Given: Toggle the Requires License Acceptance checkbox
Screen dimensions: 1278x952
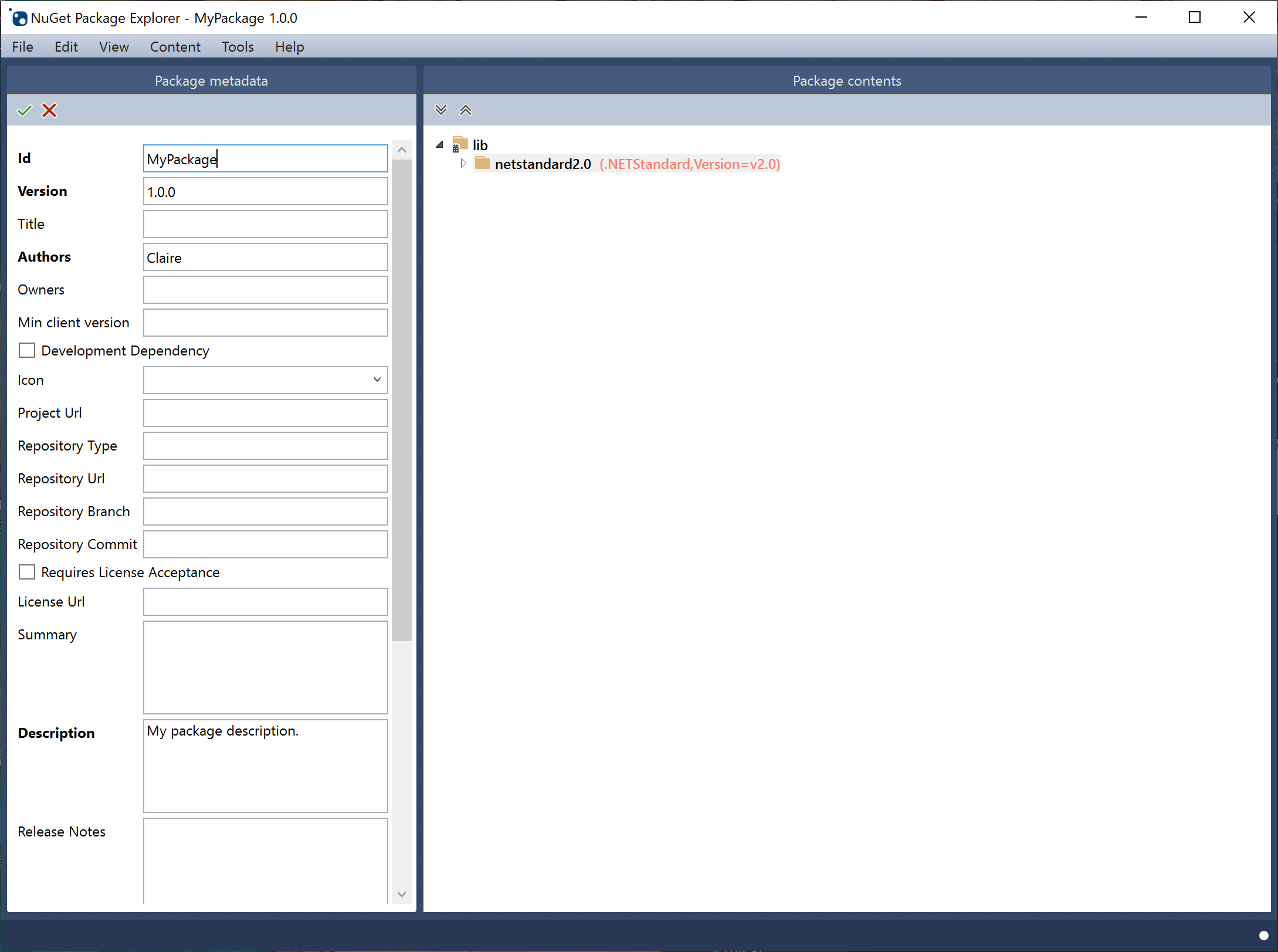Looking at the screenshot, I should (27, 572).
